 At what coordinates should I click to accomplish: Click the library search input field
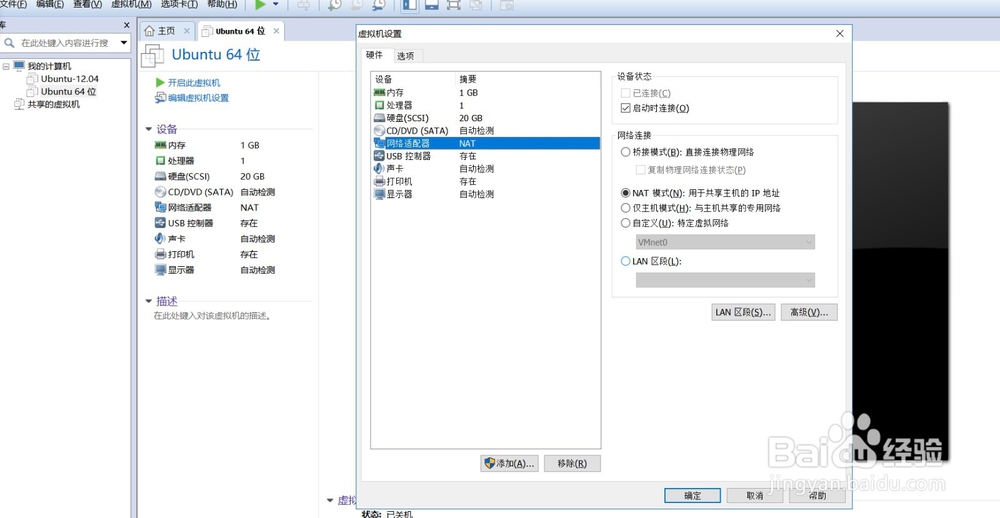click(x=67, y=43)
